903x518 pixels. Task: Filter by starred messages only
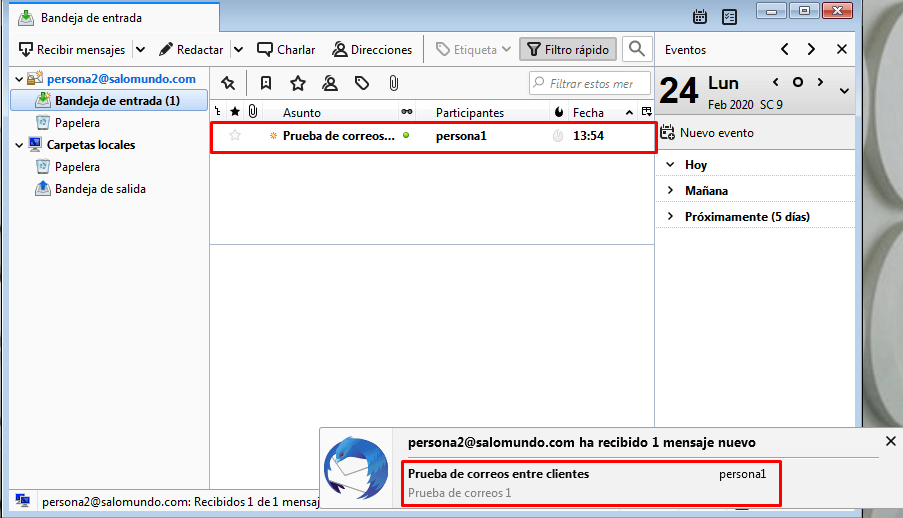[297, 83]
